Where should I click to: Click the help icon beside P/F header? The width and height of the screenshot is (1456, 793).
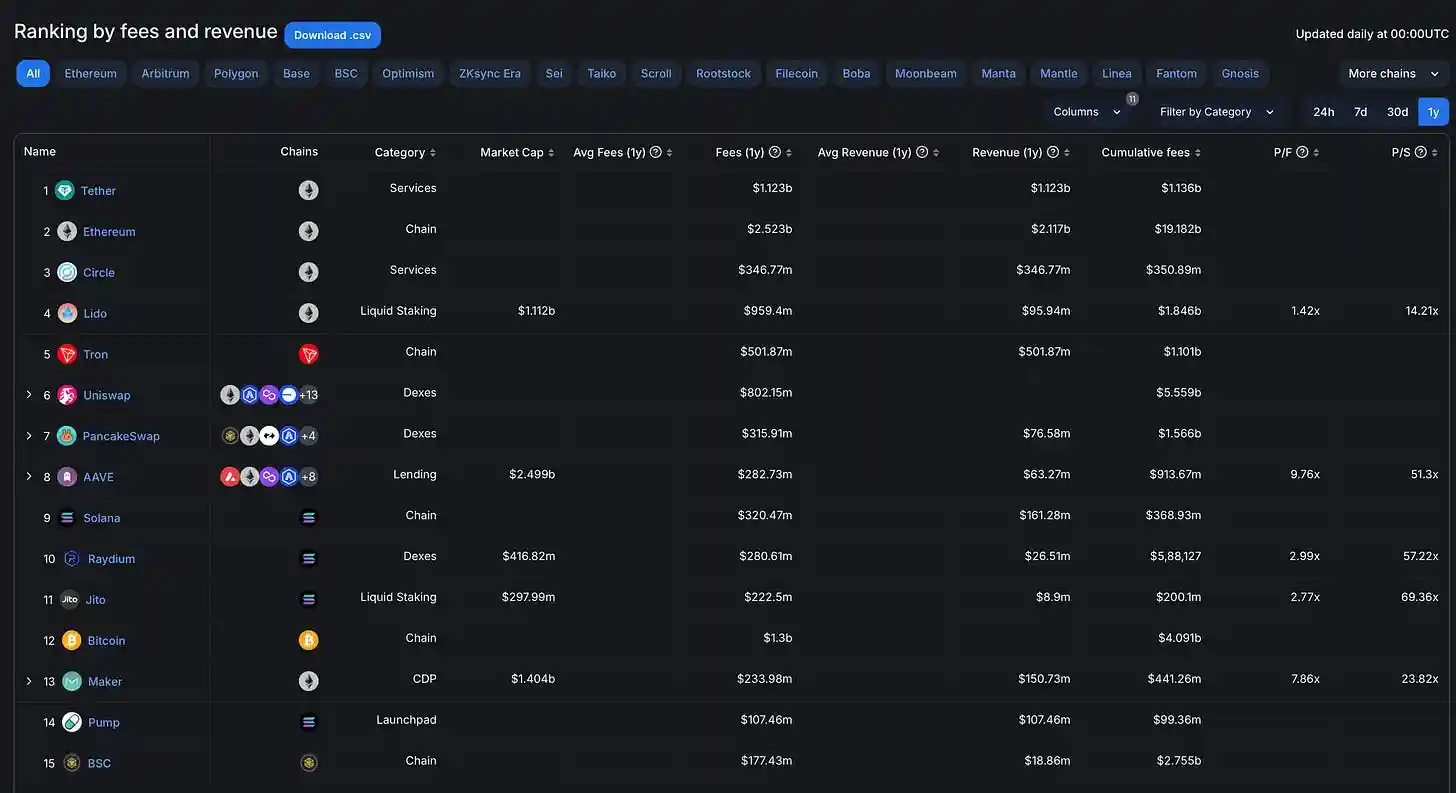pos(1302,152)
